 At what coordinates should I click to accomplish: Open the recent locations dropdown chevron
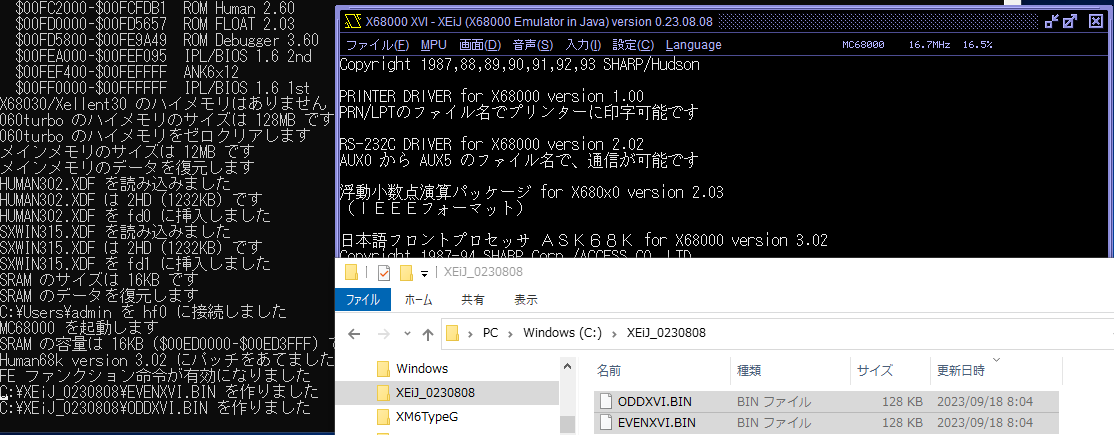[x=407, y=333]
